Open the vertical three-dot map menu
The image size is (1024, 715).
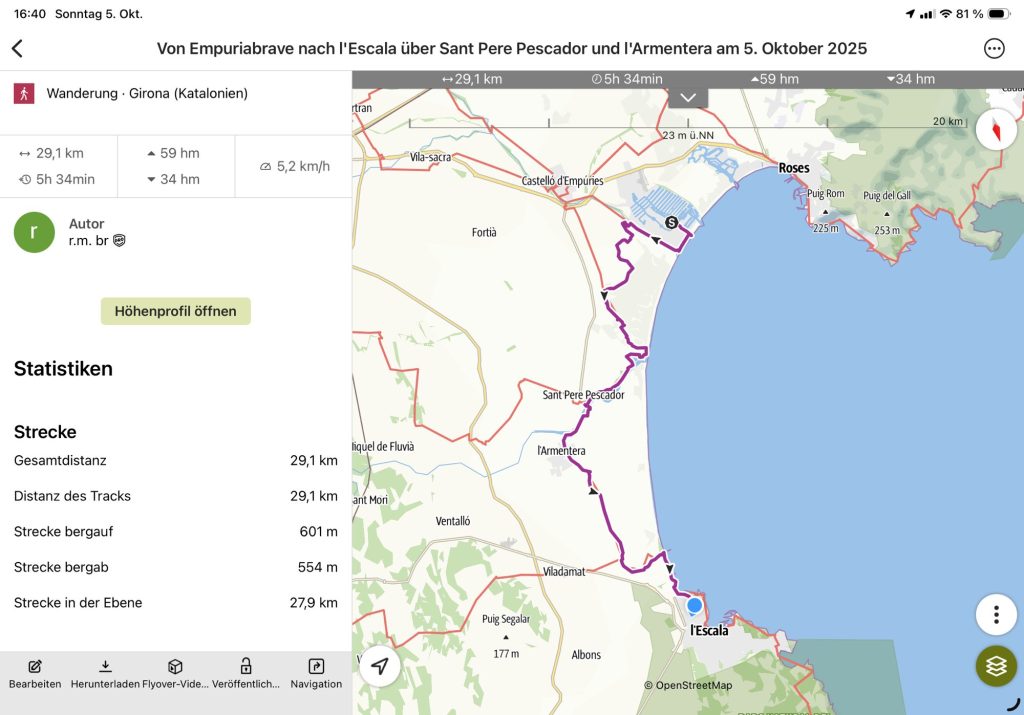point(995,614)
